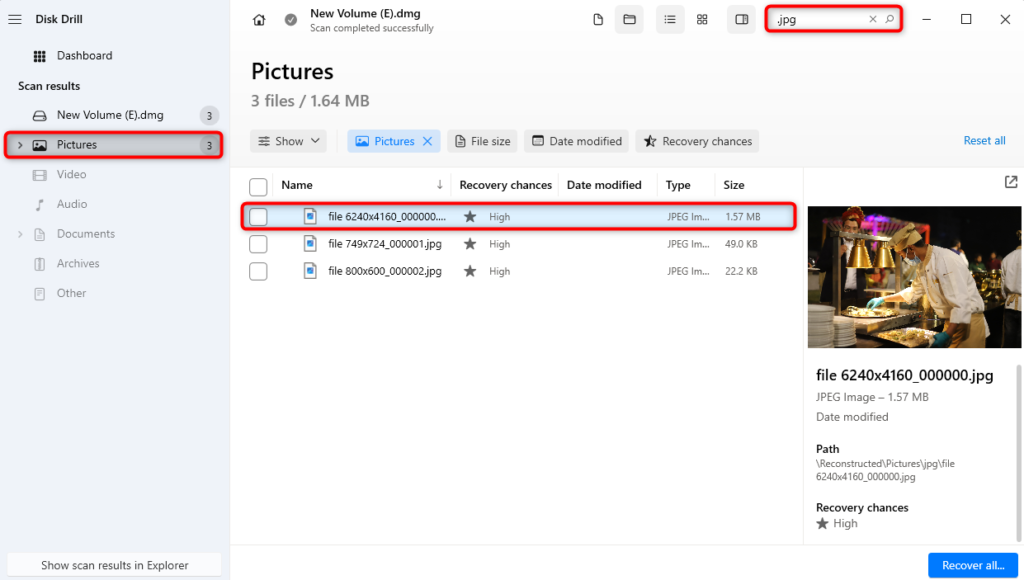This screenshot has height=580, width=1024.
Task: Select the flat file view icon
Action: [x=598, y=19]
